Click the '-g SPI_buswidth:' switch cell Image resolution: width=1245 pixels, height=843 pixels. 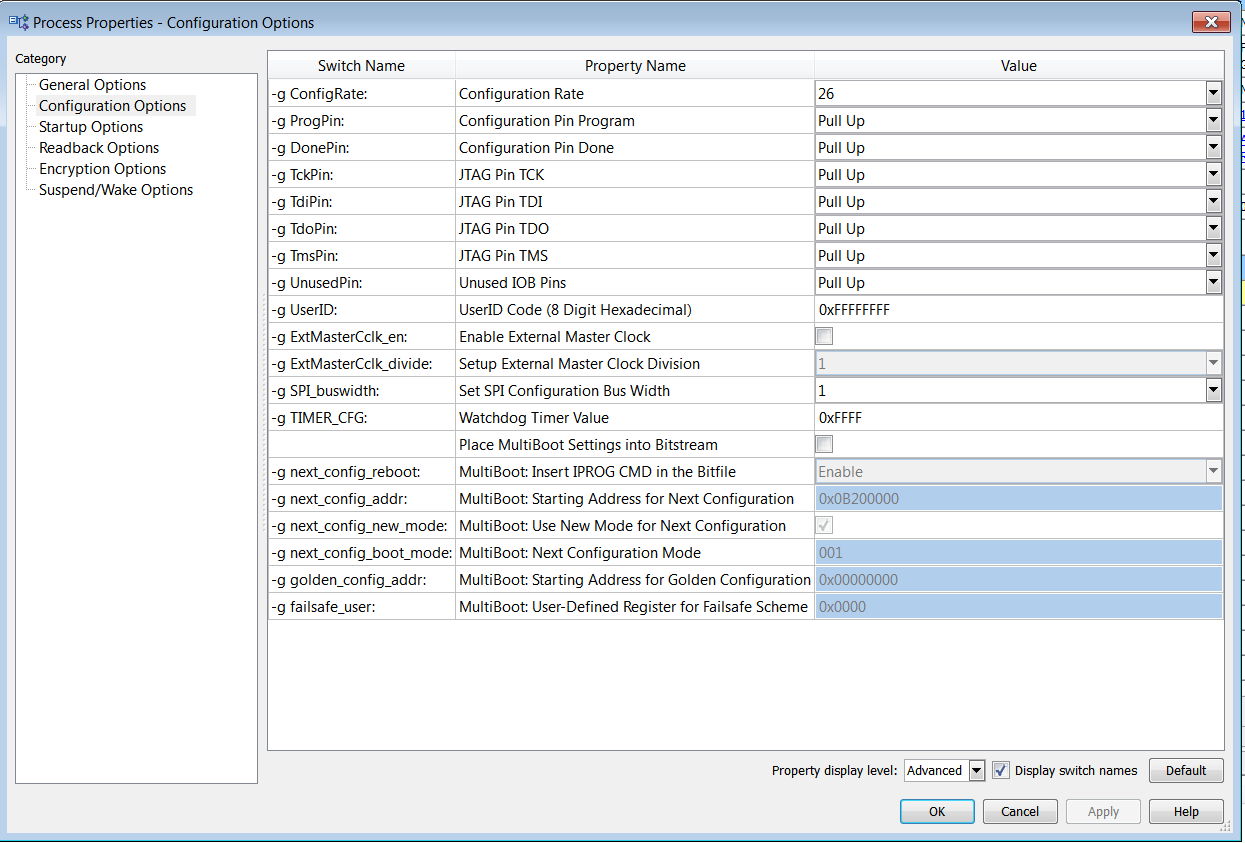[x=361, y=390]
